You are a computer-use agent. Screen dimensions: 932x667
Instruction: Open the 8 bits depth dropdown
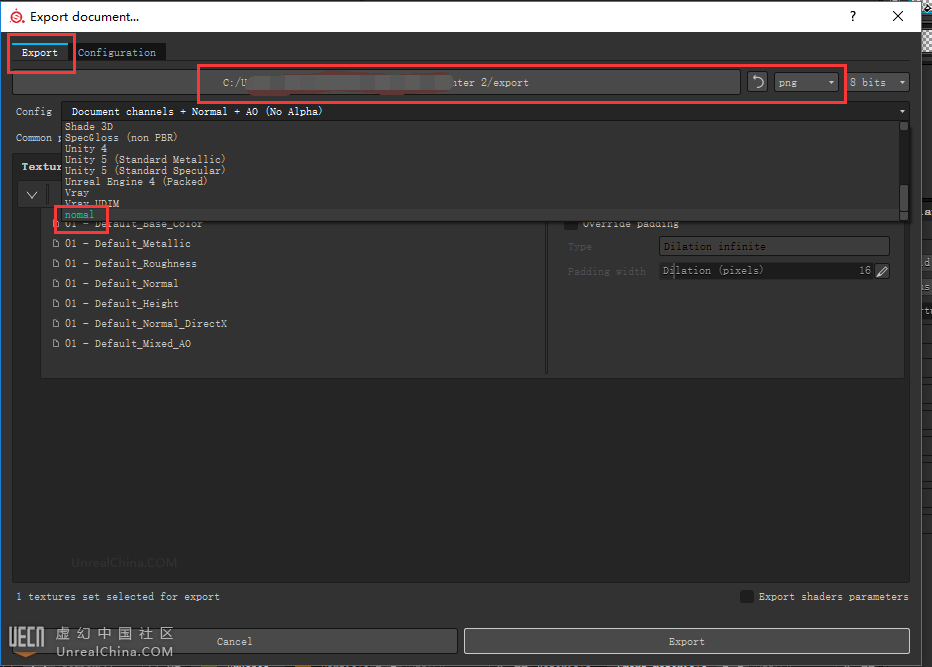(878, 82)
